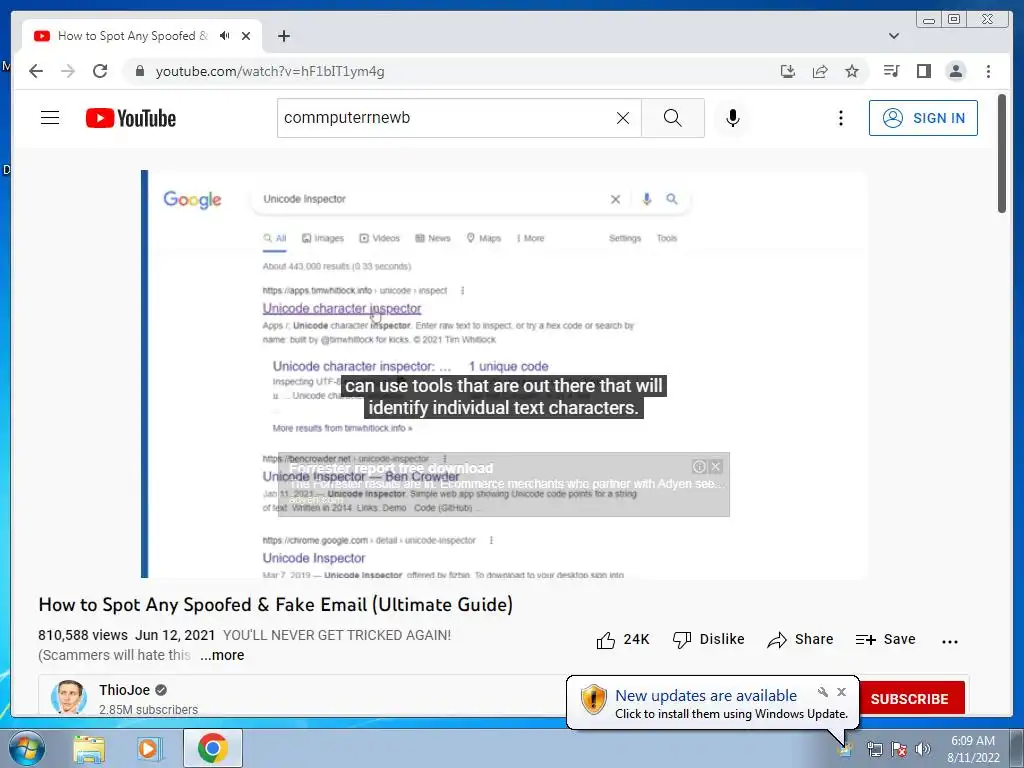Click the Dislike button
This screenshot has width=1024, height=768.
tap(708, 639)
